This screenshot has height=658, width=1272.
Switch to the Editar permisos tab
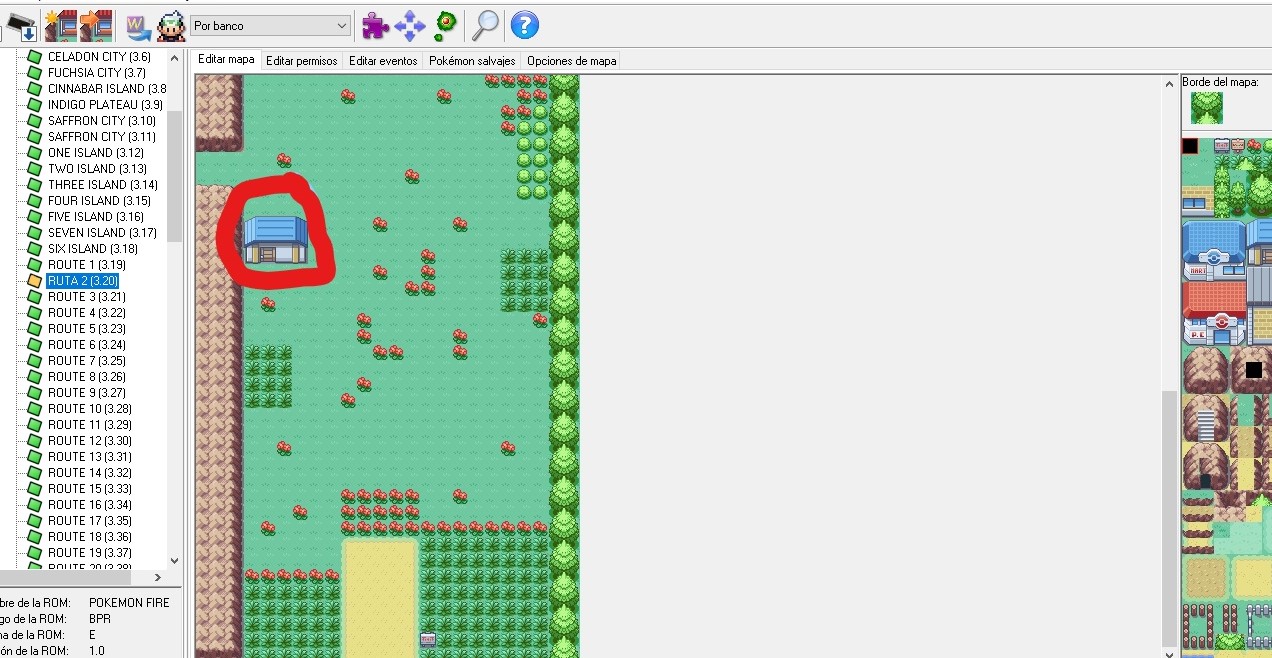point(301,61)
